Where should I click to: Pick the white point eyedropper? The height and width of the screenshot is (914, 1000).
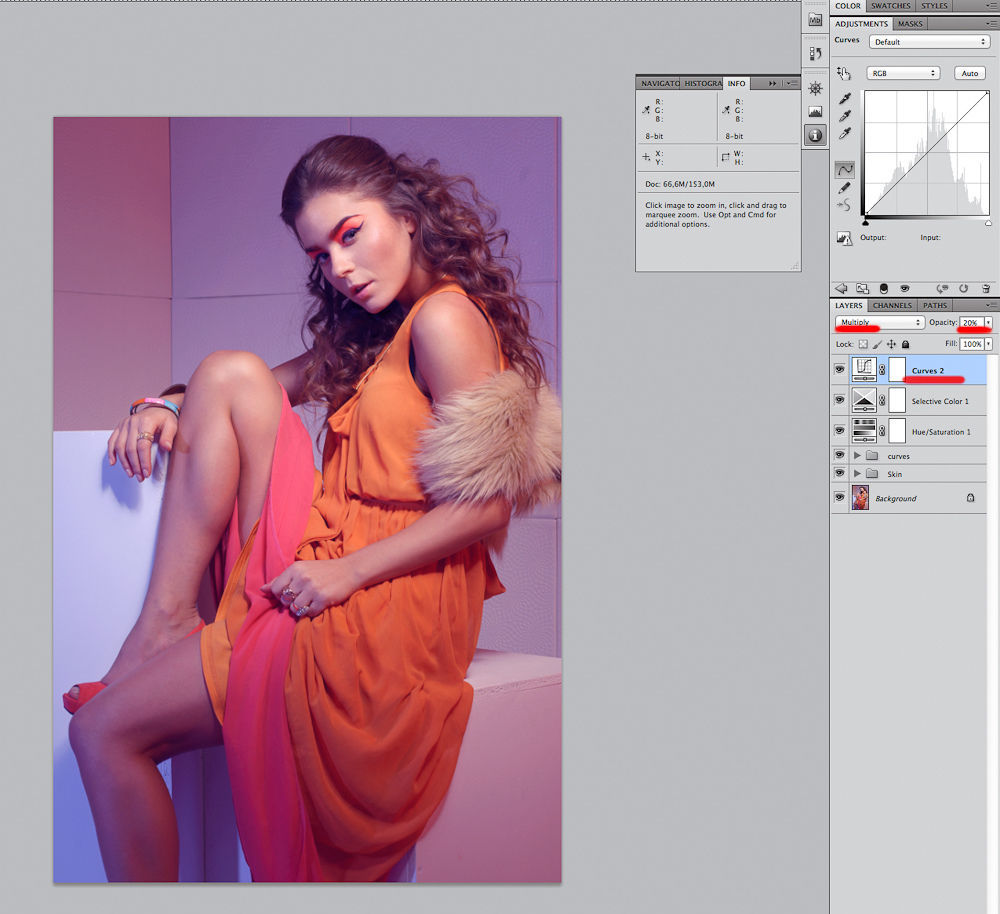(x=845, y=133)
